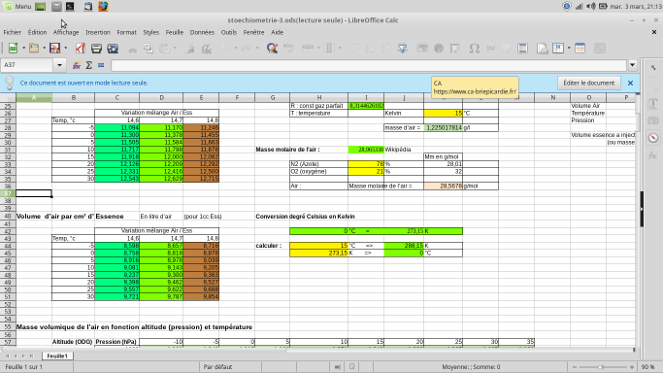Click the zoom out minus button
The height and width of the screenshot is (373, 663).
(x=574, y=367)
